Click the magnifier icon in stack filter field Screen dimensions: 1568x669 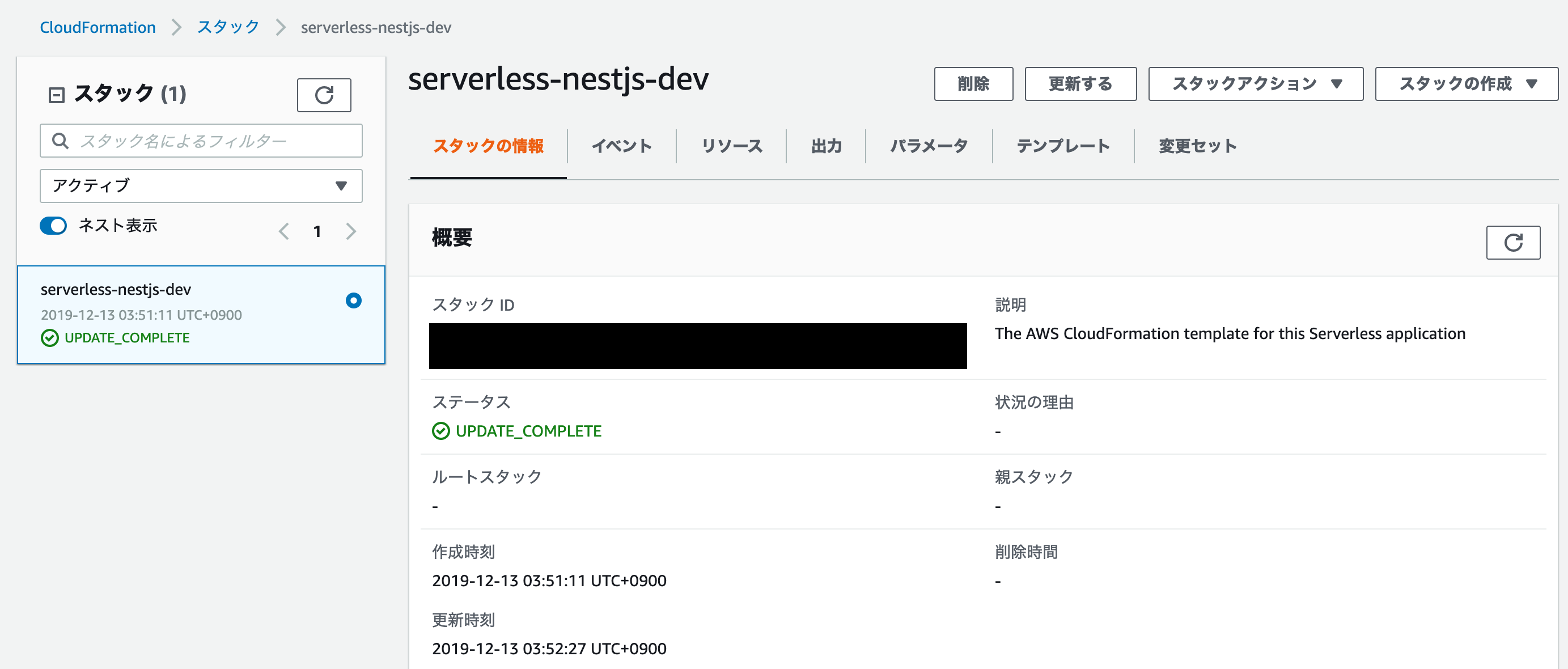pyautogui.click(x=60, y=141)
